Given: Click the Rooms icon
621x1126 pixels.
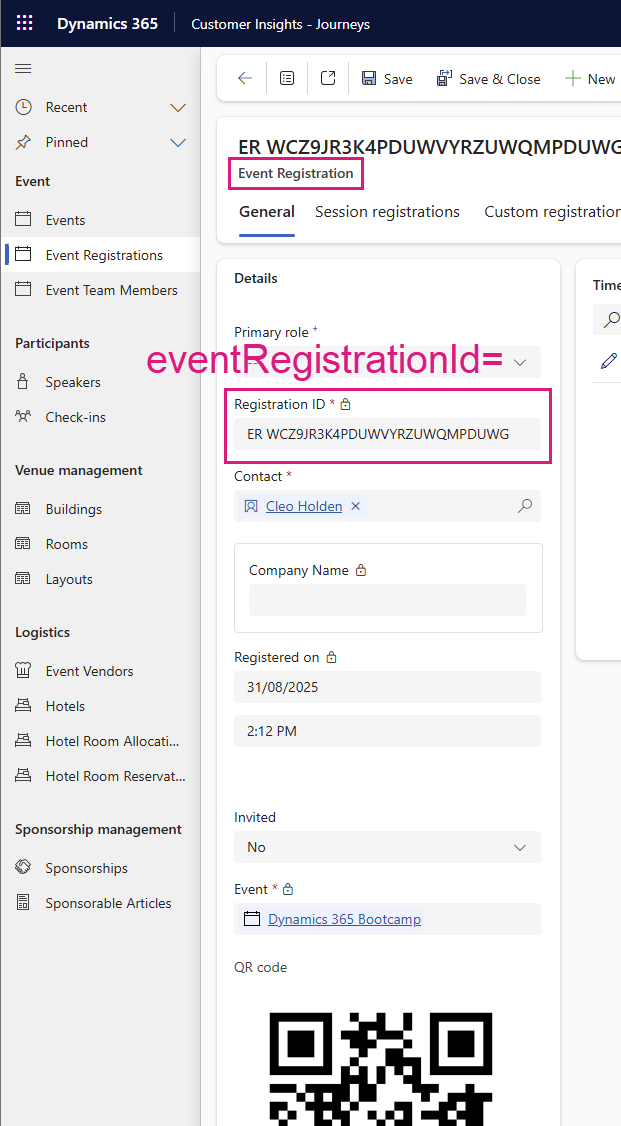Looking at the screenshot, I should pos(23,544).
